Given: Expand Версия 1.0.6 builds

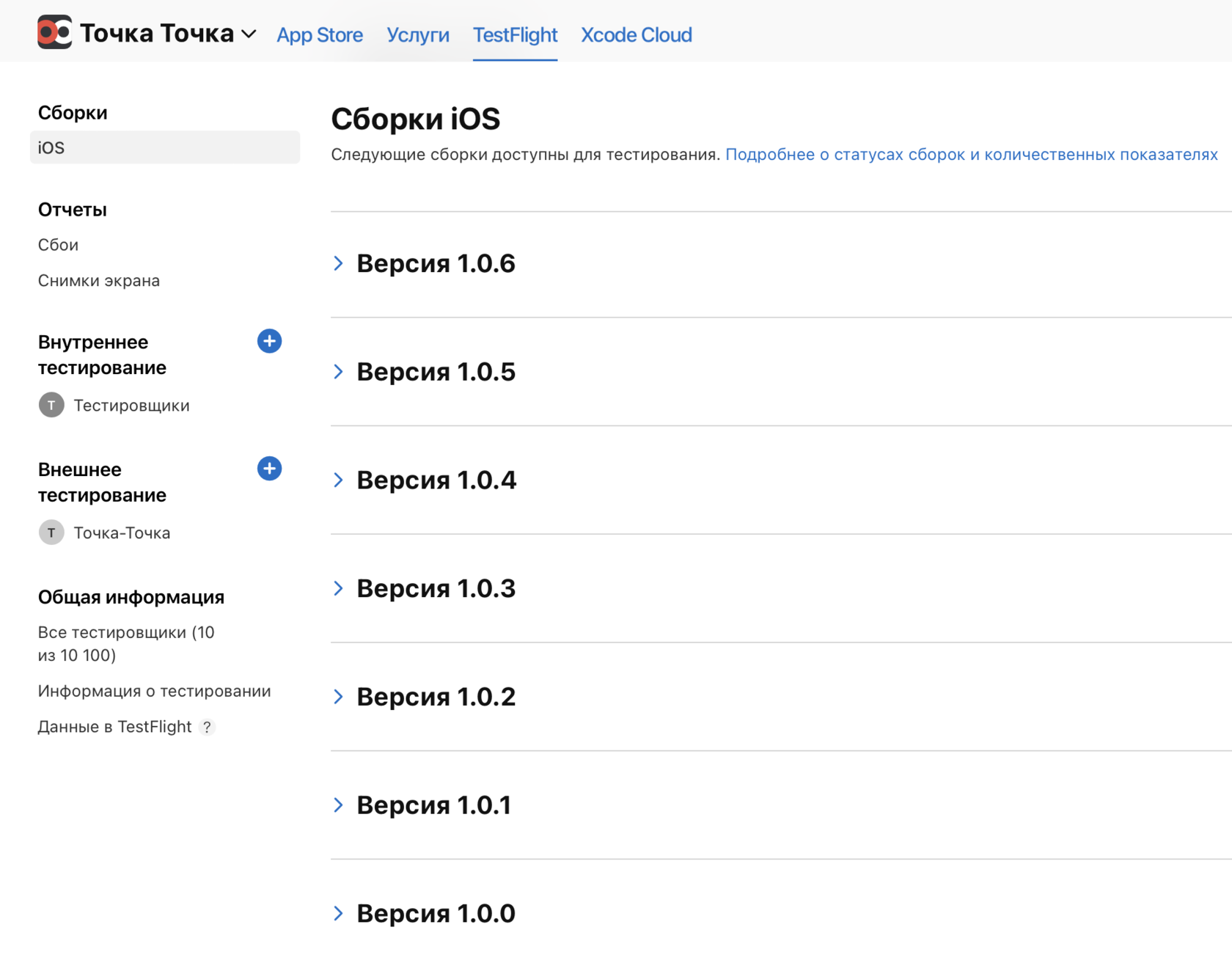Looking at the screenshot, I should click(x=338, y=263).
